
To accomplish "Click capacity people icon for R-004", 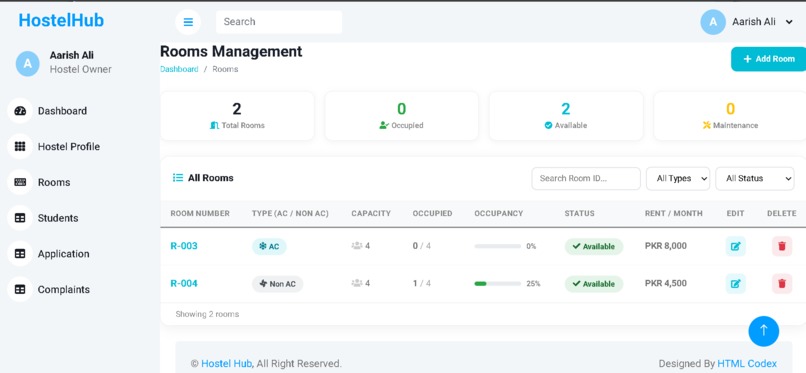I will coord(357,283).
